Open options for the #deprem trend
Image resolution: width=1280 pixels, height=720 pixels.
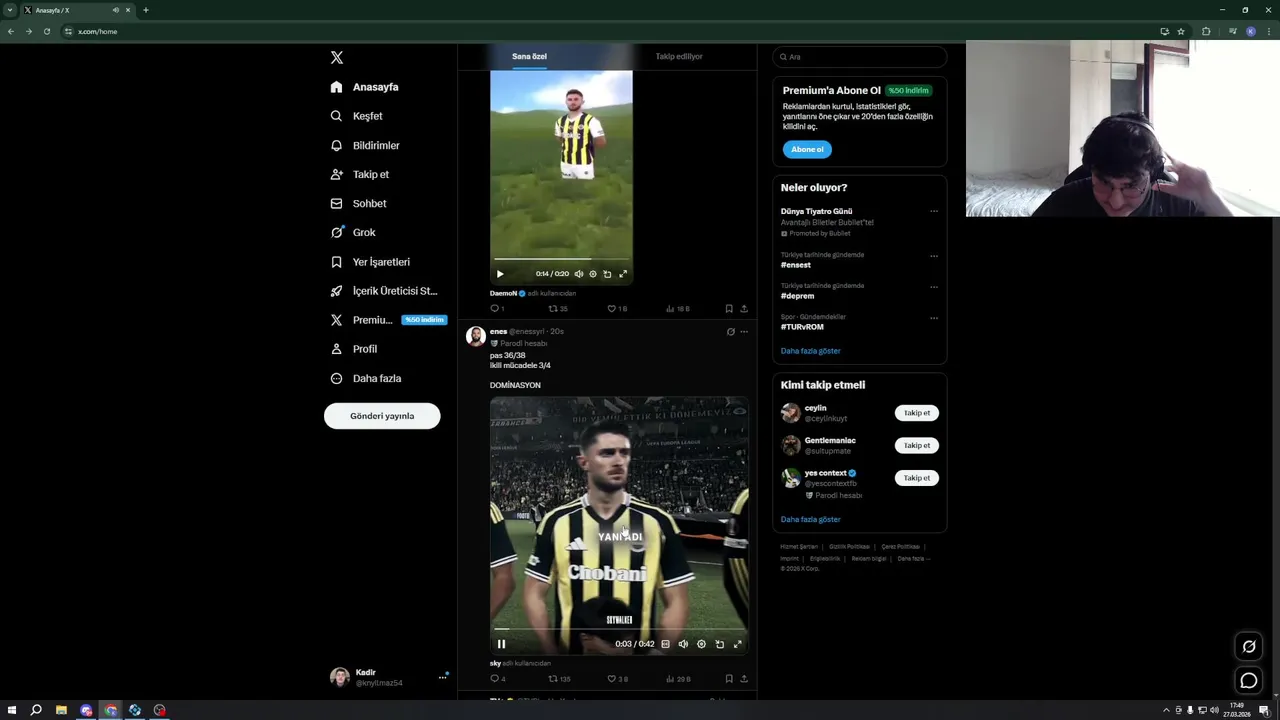pos(934,287)
